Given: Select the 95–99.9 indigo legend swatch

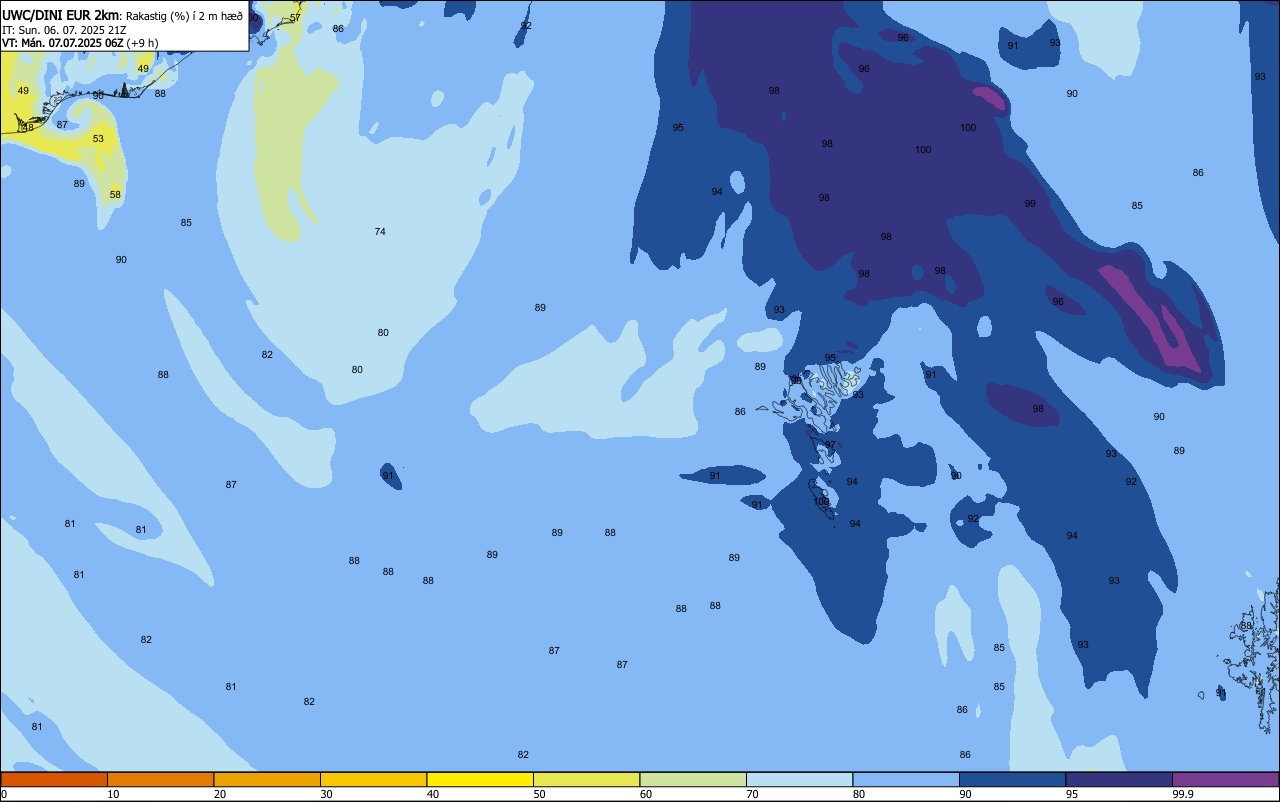Looking at the screenshot, I should 1119,779.
